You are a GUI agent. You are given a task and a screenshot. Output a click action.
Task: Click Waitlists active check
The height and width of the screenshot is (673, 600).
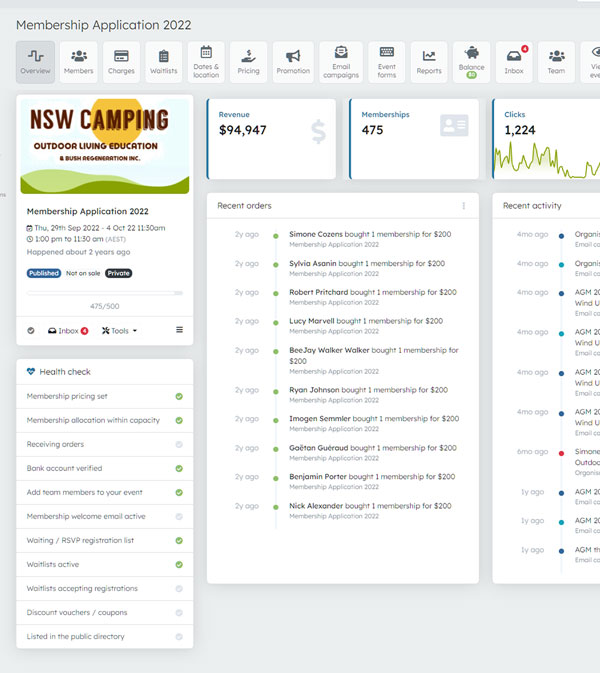179,565
